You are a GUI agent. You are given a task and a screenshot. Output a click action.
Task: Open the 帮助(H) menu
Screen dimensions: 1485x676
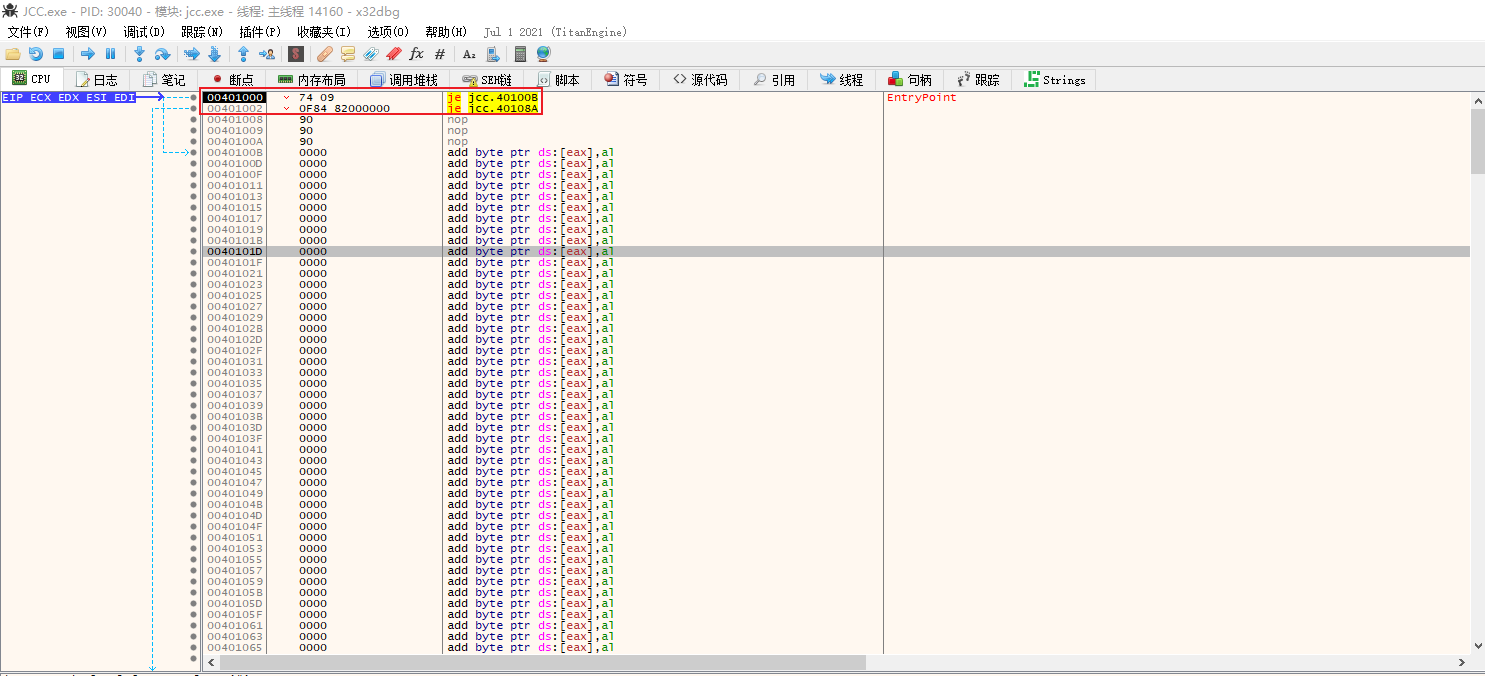click(446, 32)
